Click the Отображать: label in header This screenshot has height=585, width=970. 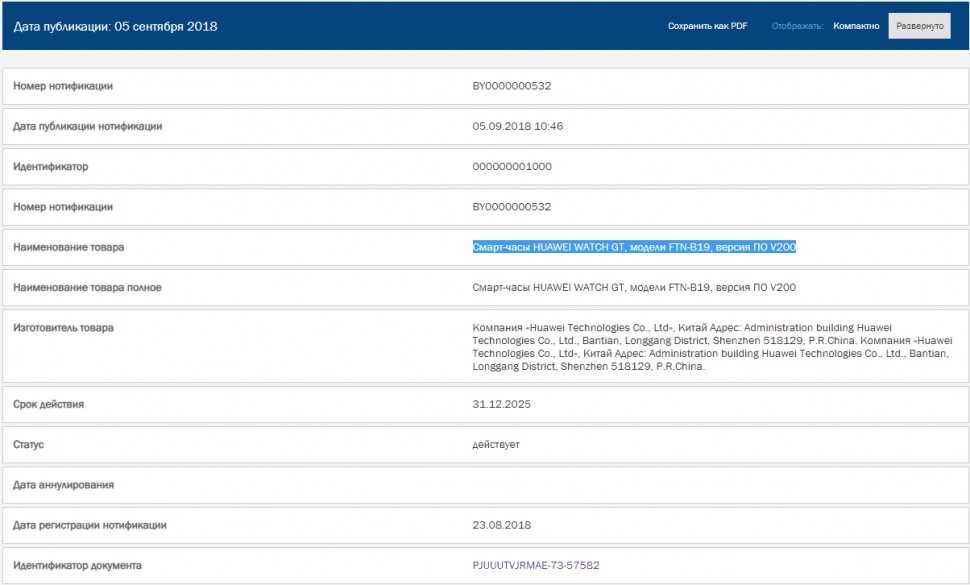(x=797, y=26)
